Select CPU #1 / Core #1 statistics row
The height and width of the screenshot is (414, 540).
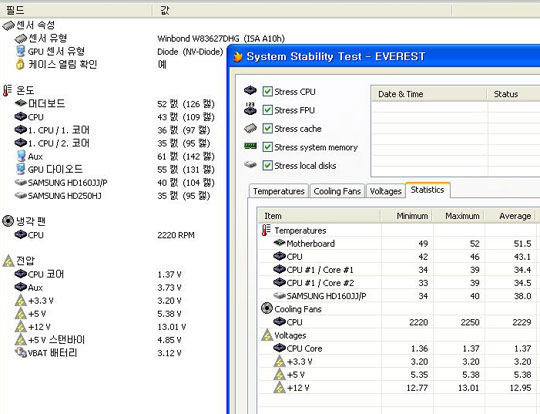tap(396, 270)
